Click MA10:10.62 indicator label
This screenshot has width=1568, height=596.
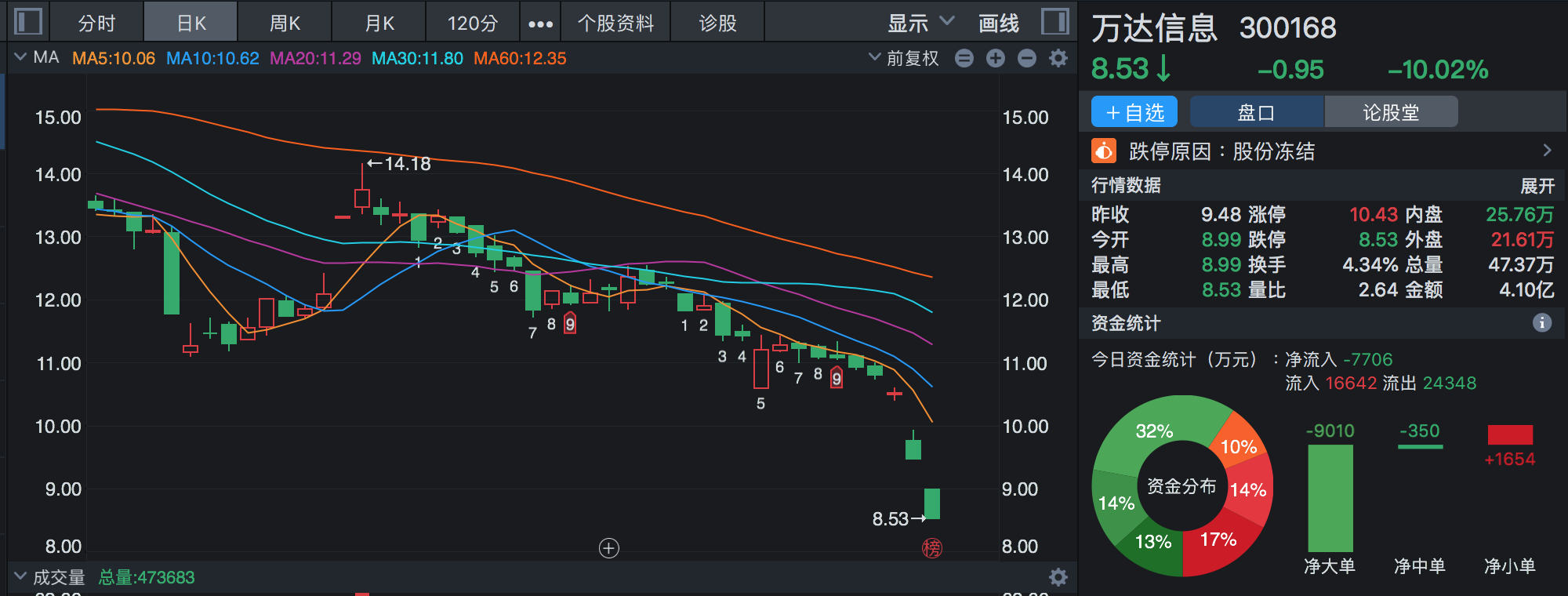point(212,58)
